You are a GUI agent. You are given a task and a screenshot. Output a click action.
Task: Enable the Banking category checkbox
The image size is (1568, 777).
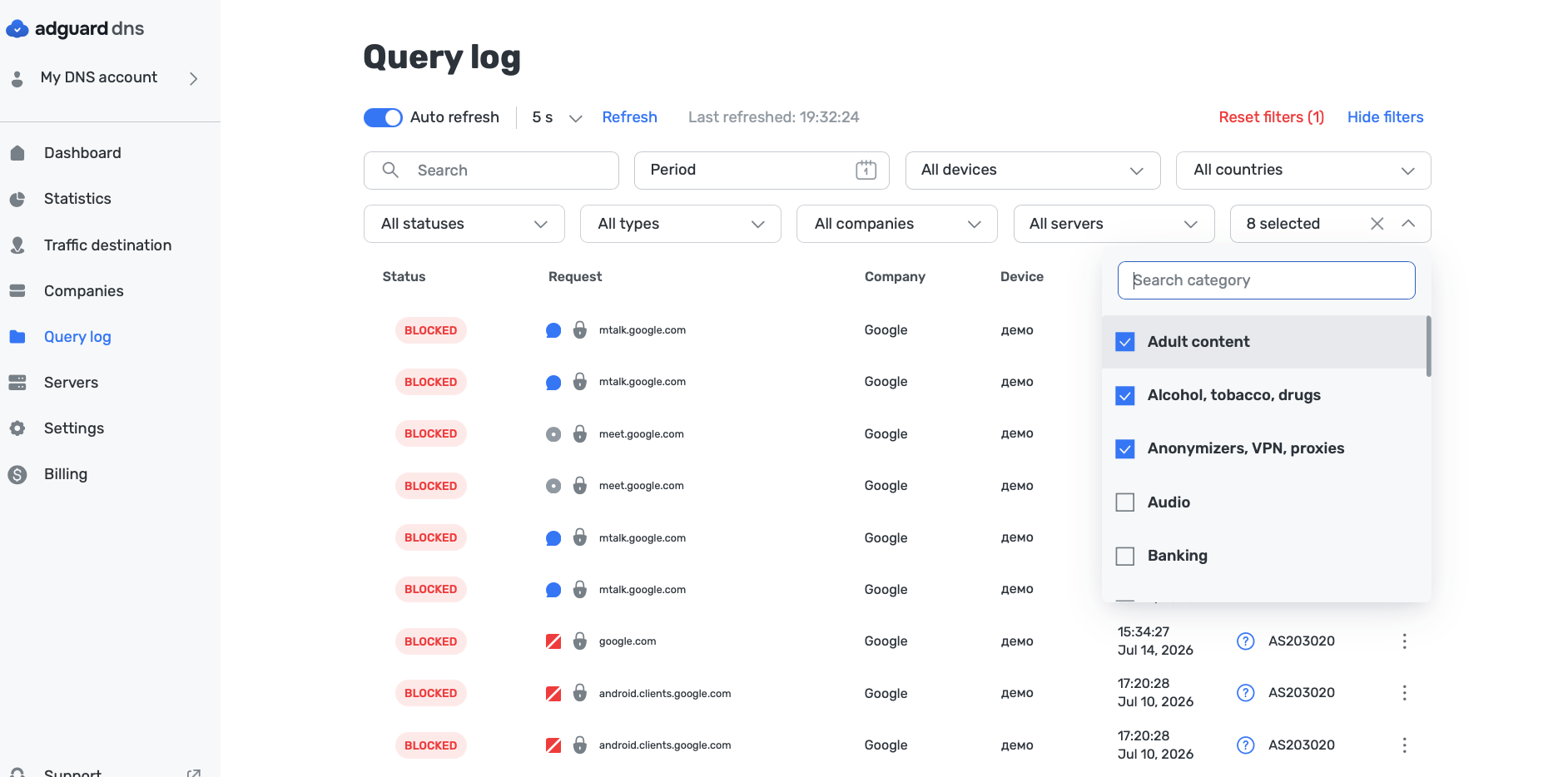(1124, 556)
